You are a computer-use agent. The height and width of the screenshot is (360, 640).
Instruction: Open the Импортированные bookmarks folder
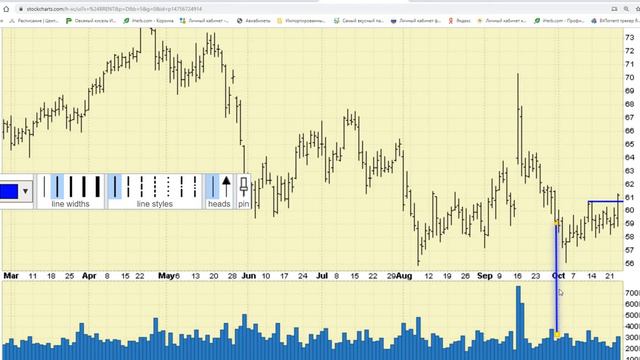click(301, 20)
